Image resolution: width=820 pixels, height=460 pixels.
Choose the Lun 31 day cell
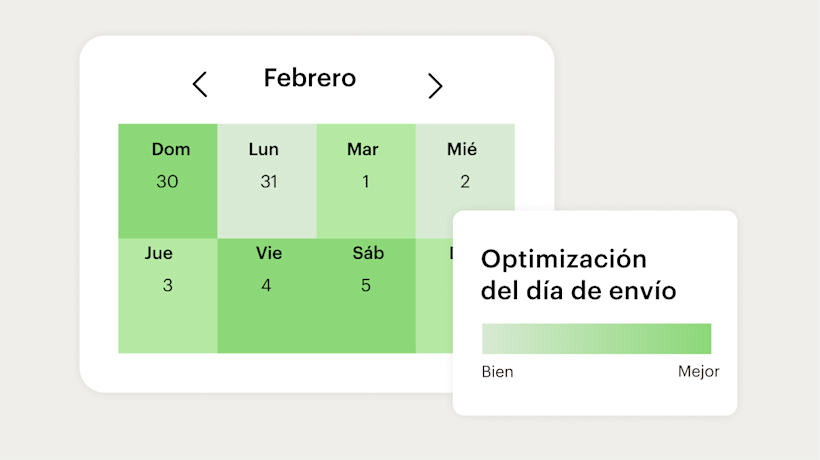(x=267, y=181)
